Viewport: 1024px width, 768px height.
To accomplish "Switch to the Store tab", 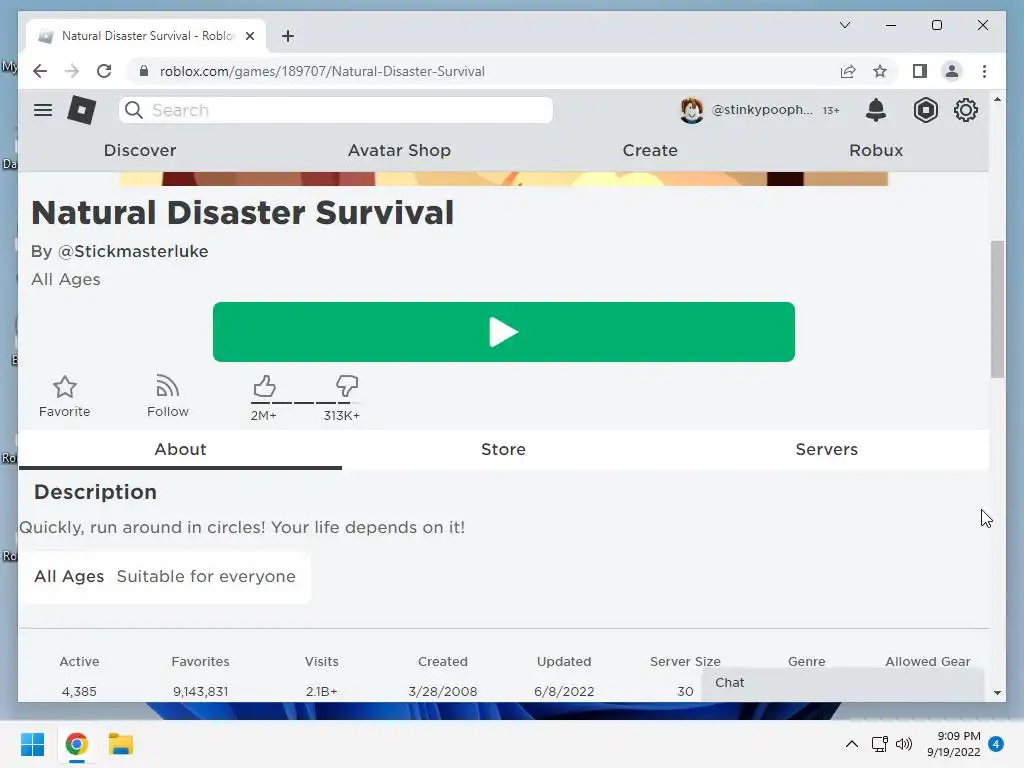I will pyautogui.click(x=503, y=449).
